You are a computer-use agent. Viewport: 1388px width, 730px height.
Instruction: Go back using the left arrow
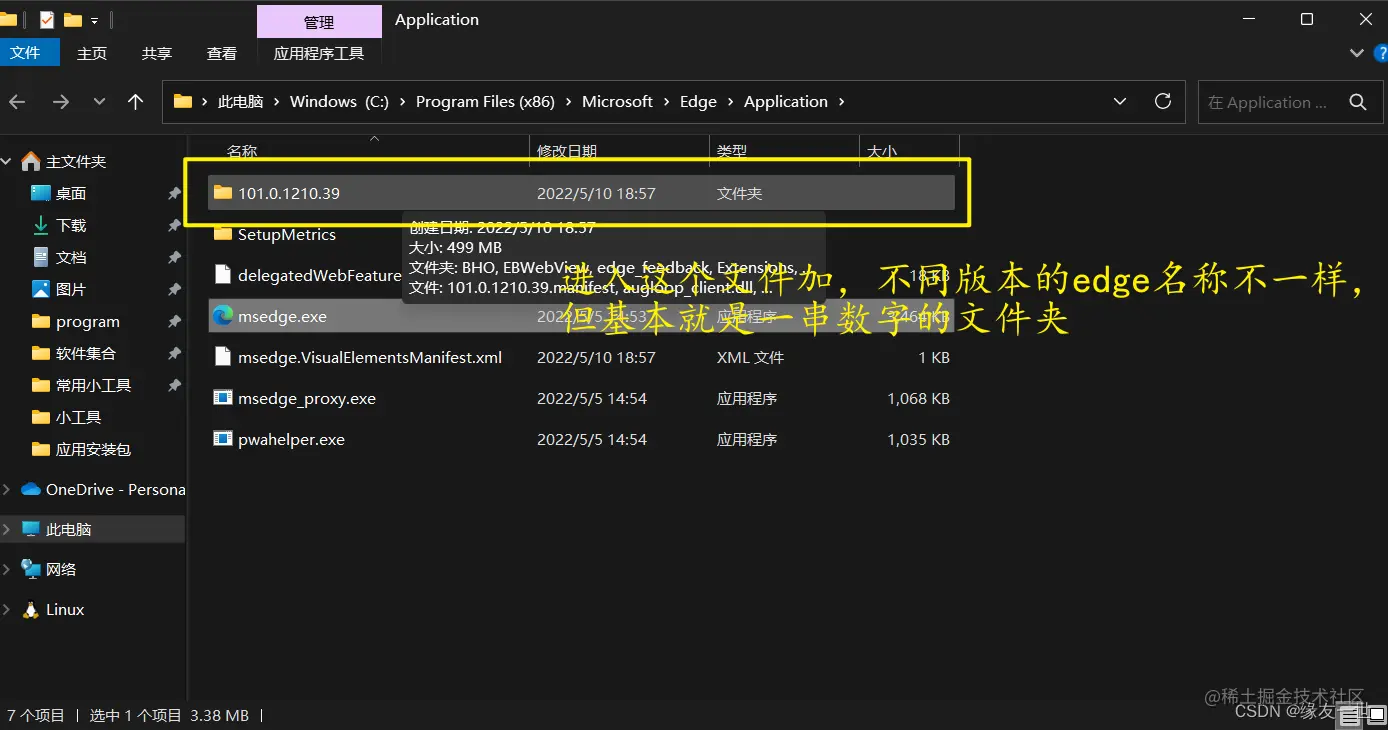(x=17, y=102)
